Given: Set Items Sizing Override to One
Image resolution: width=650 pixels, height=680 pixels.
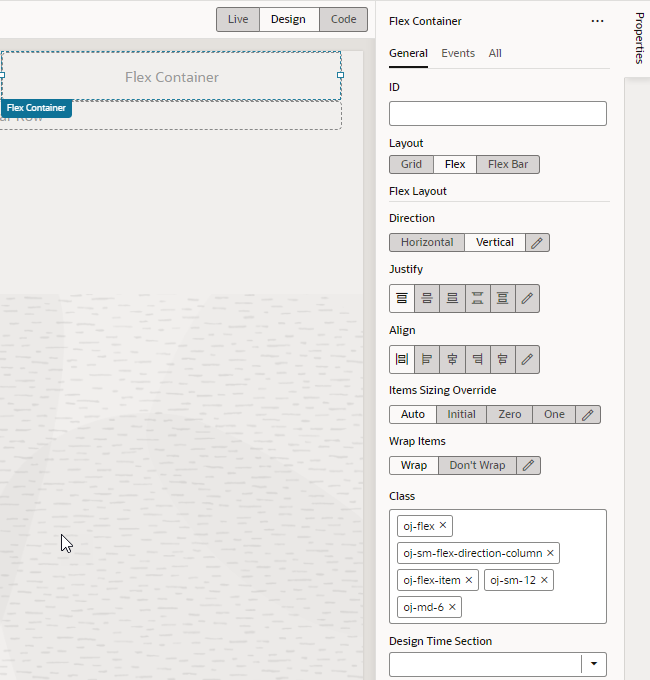Looking at the screenshot, I should (554, 415).
